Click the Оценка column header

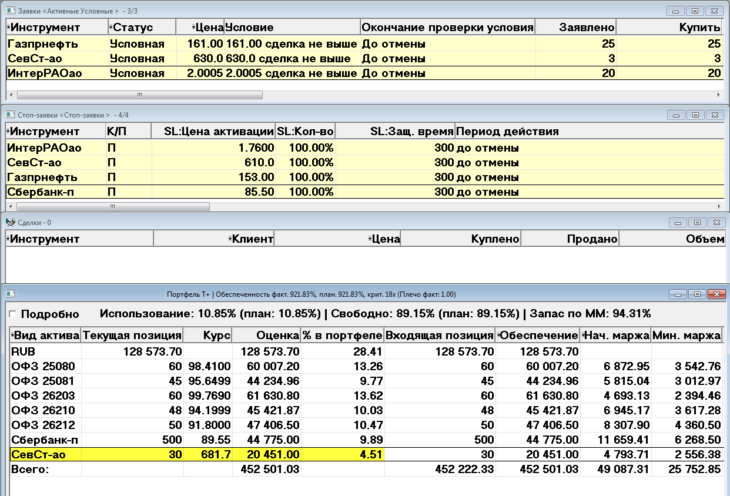[x=266, y=335]
